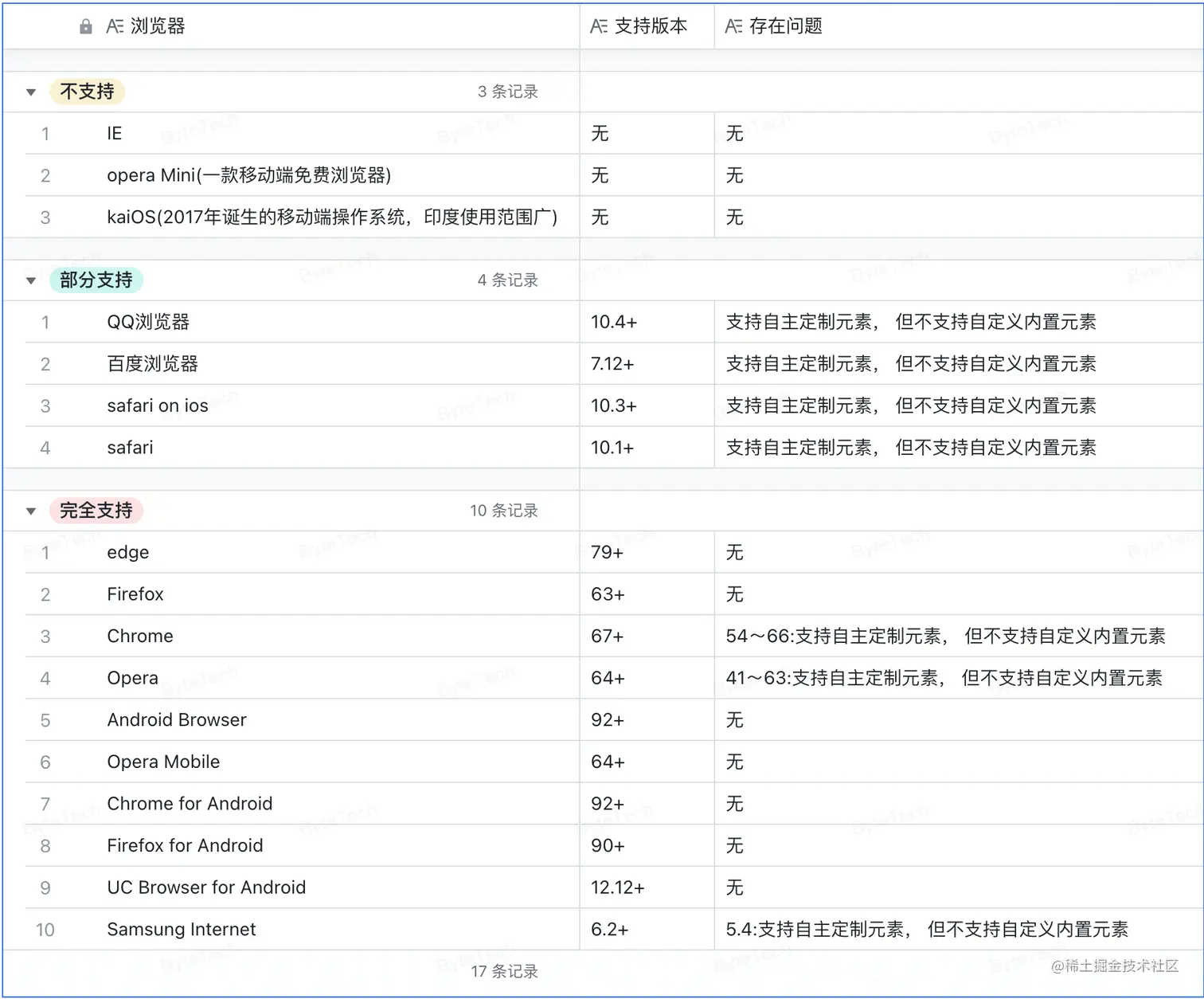Select the Opera Mobile cell
This screenshot has height=999, width=1204.
[303, 762]
